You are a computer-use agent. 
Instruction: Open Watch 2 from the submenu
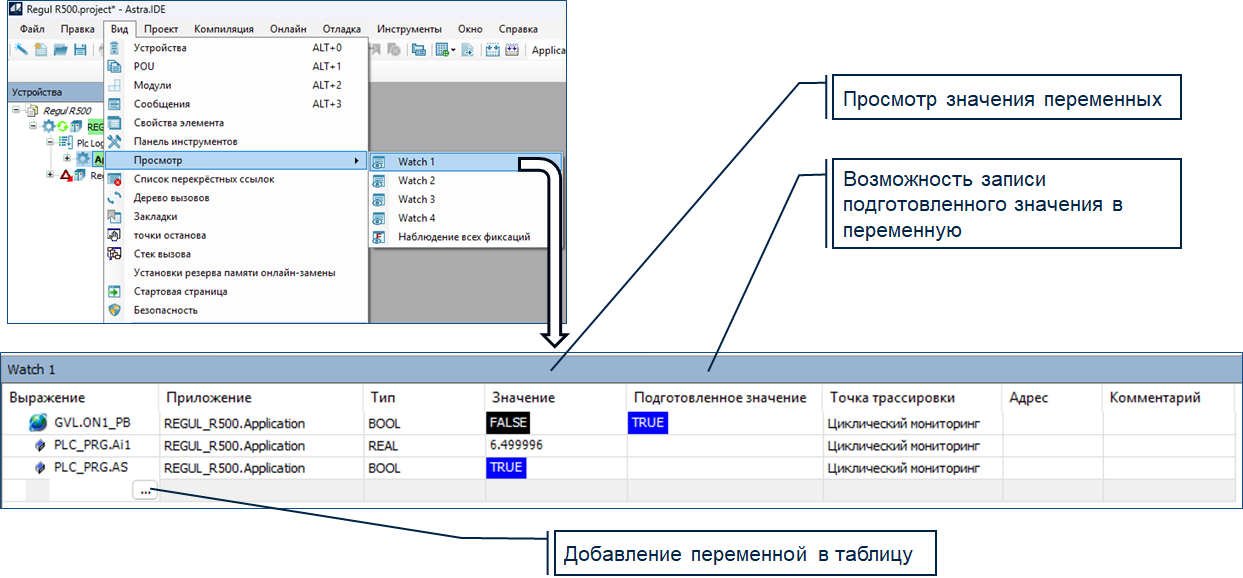point(416,180)
